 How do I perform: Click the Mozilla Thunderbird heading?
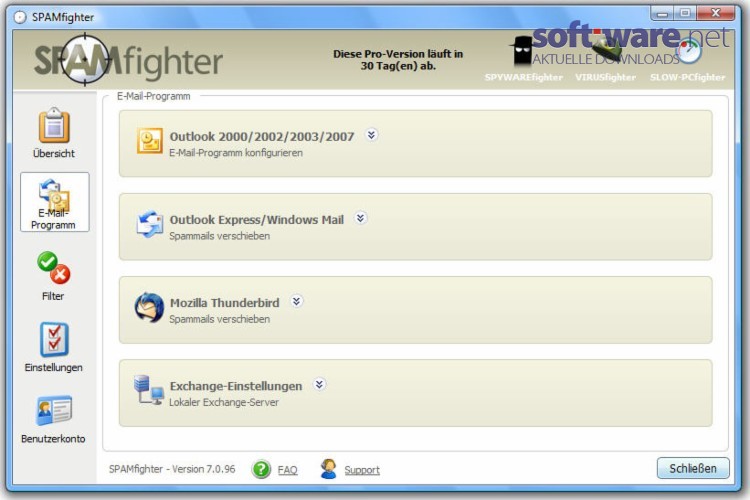click(x=225, y=303)
